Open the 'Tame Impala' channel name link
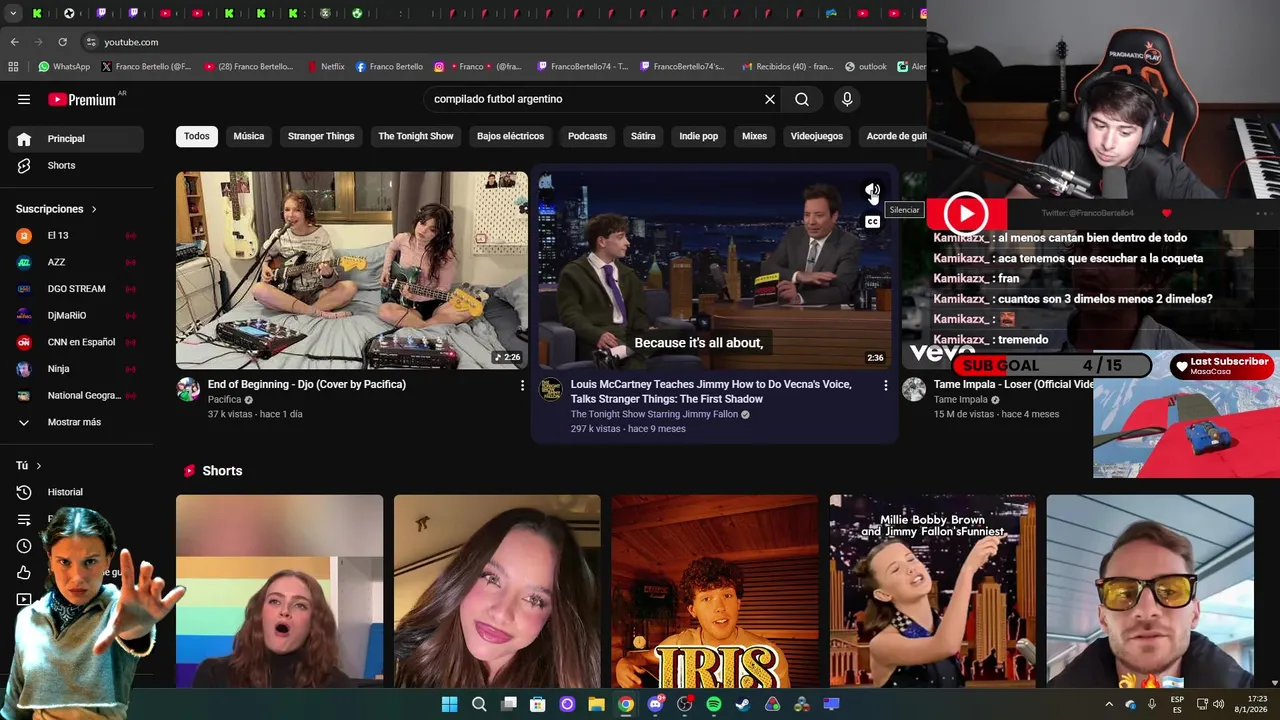Screen dimensions: 1280x720 point(960,399)
